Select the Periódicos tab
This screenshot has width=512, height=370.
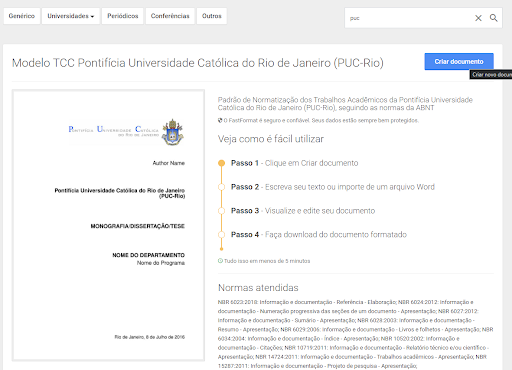123,16
